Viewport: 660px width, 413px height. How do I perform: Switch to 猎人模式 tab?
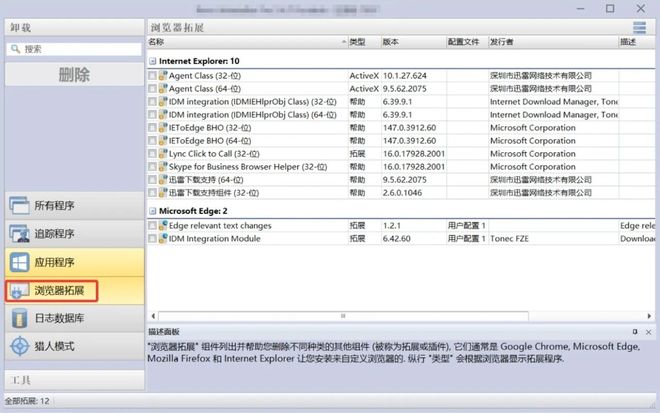[74, 346]
